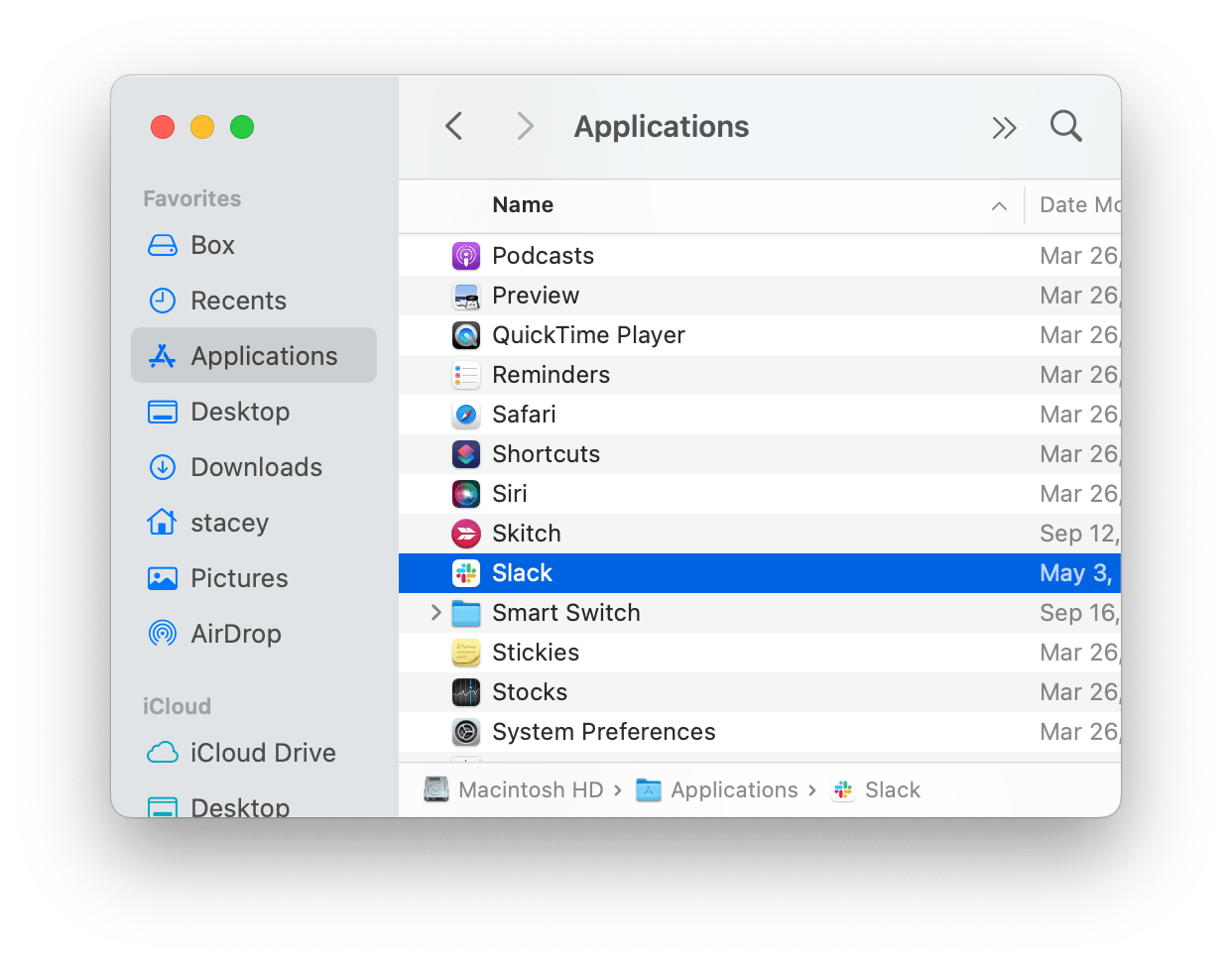Screen dimensions: 1232x964
Task: Toggle sort order on Name column
Action: click(x=999, y=206)
